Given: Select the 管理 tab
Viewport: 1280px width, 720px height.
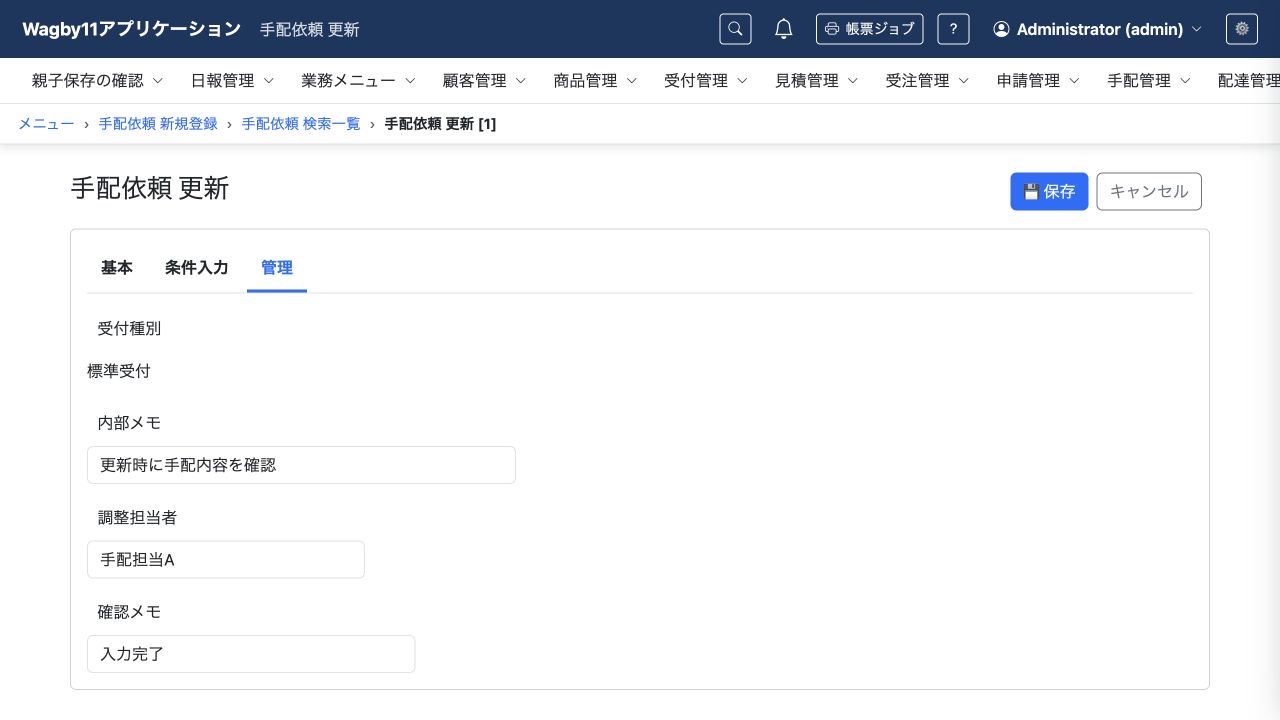Looking at the screenshot, I should (x=277, y=268).
